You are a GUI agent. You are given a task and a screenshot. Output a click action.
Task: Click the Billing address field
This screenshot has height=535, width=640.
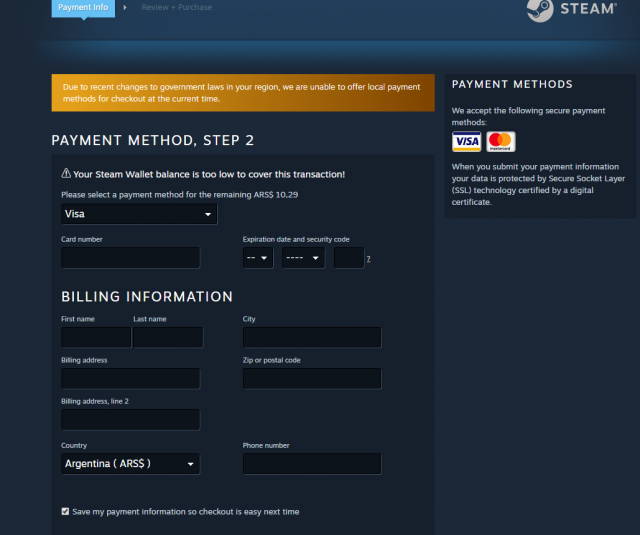pos(130,378)
